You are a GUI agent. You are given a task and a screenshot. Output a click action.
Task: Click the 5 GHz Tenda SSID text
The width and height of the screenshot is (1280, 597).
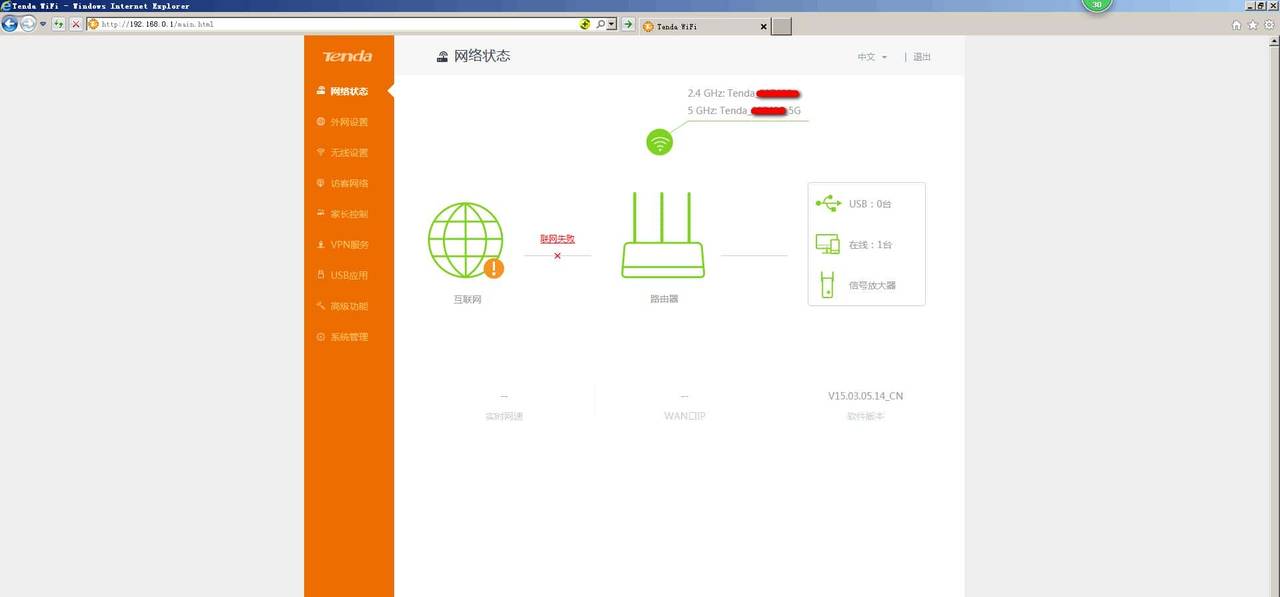pyautogui.click(x=745, y=110)
